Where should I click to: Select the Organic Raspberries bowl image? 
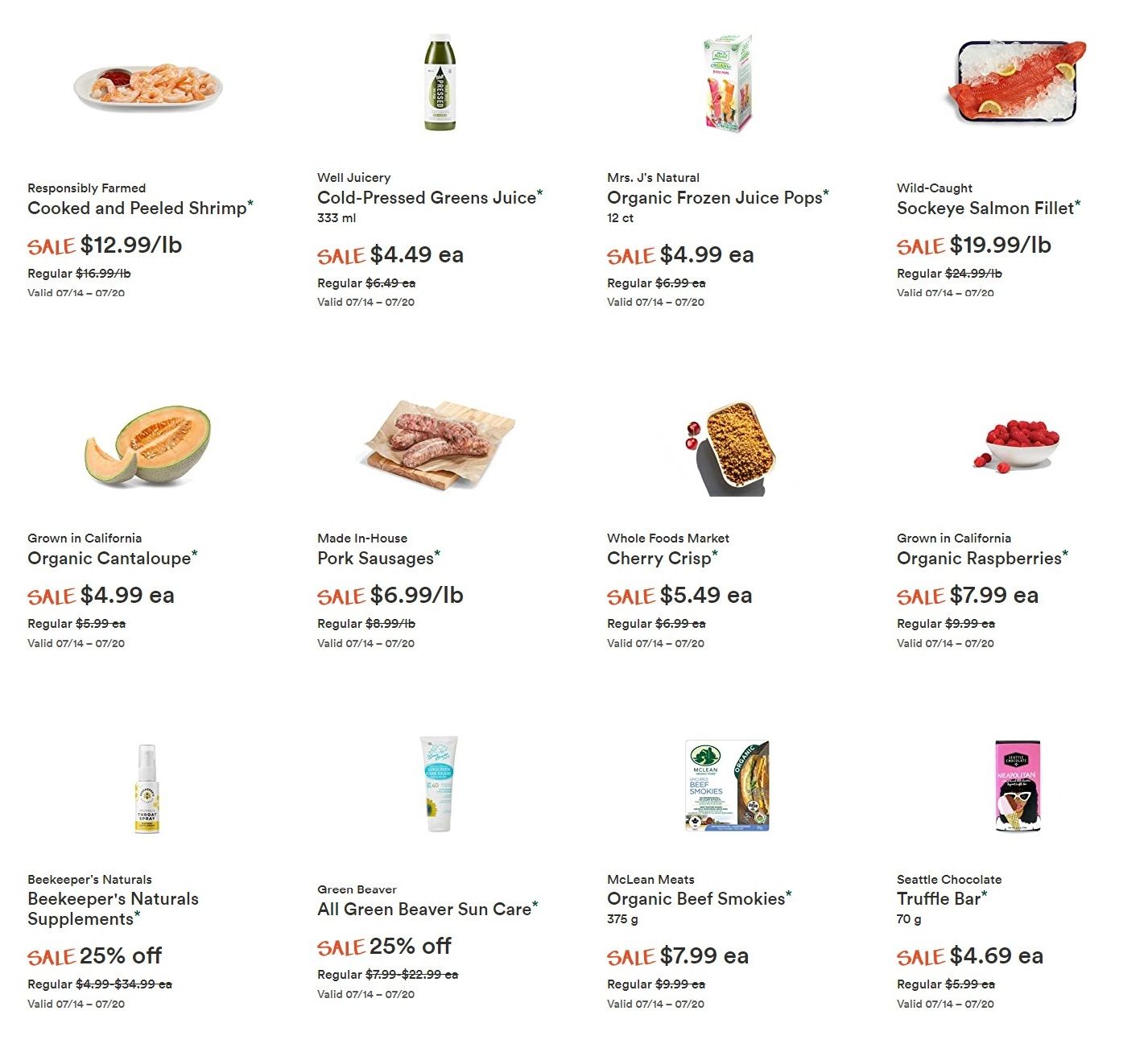[1017, 444]
